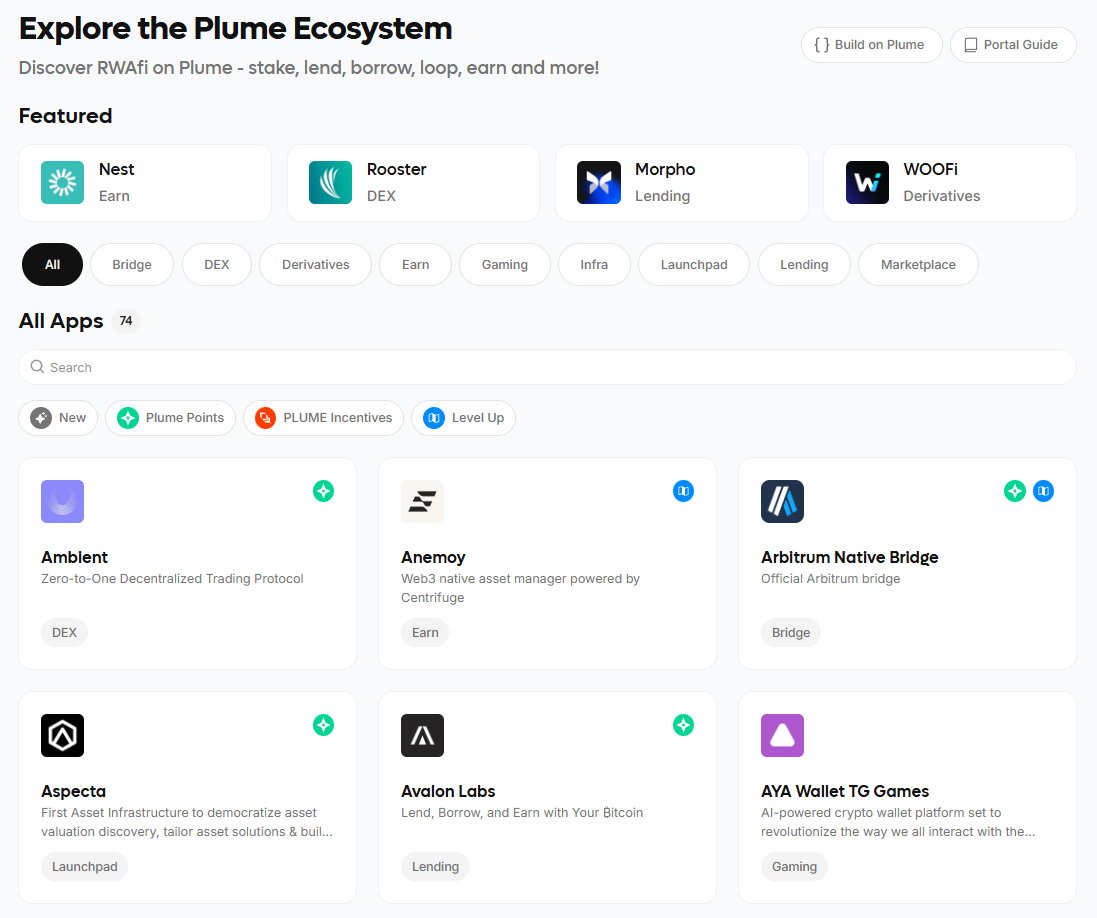1097x918 pixels.
Task: Click the Anemoy app logo
Action: (x=422, y=501)
